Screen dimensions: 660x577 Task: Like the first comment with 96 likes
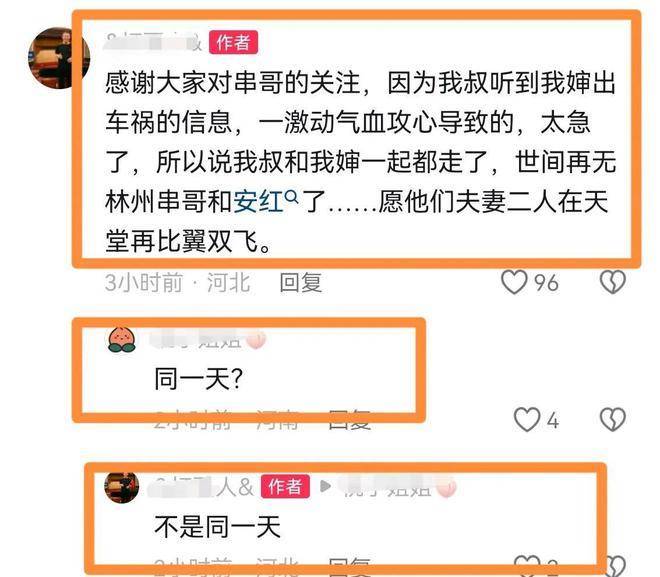514,282
